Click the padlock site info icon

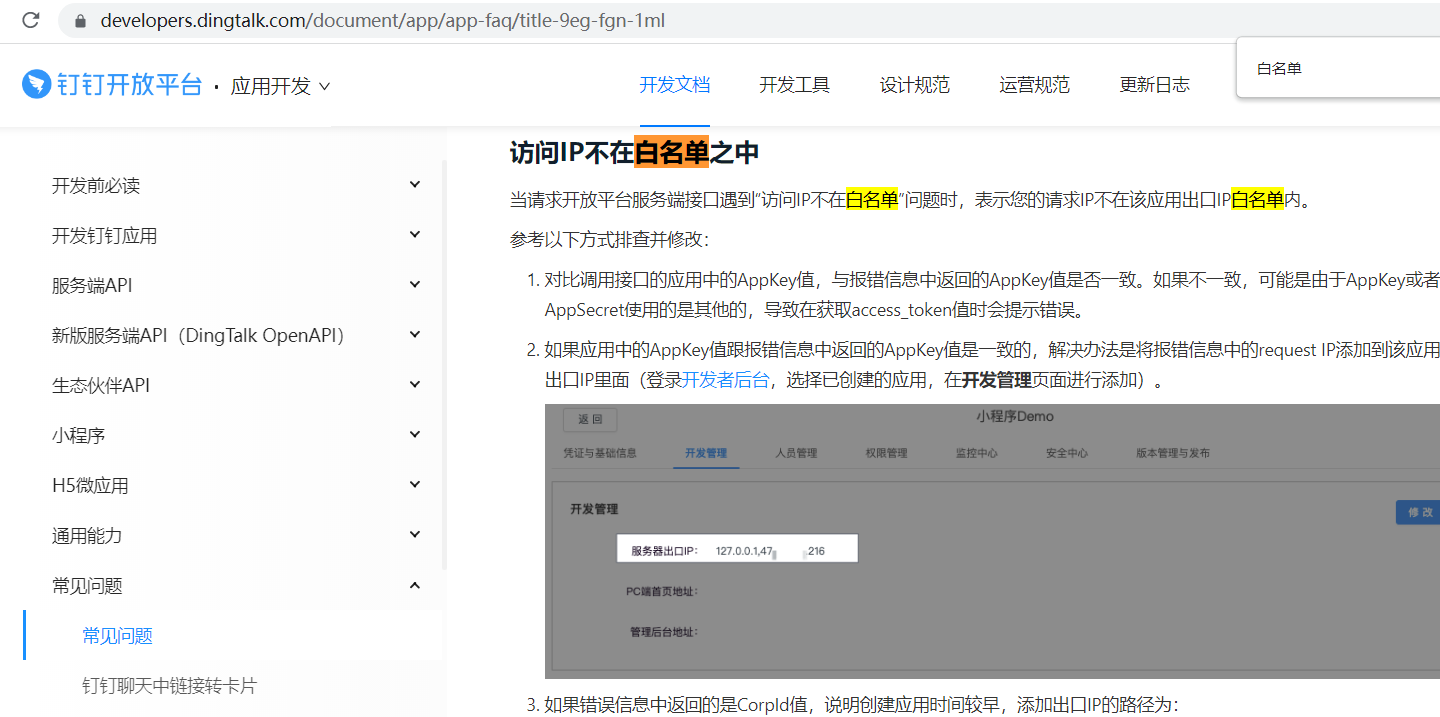click(x=81, y=21)
